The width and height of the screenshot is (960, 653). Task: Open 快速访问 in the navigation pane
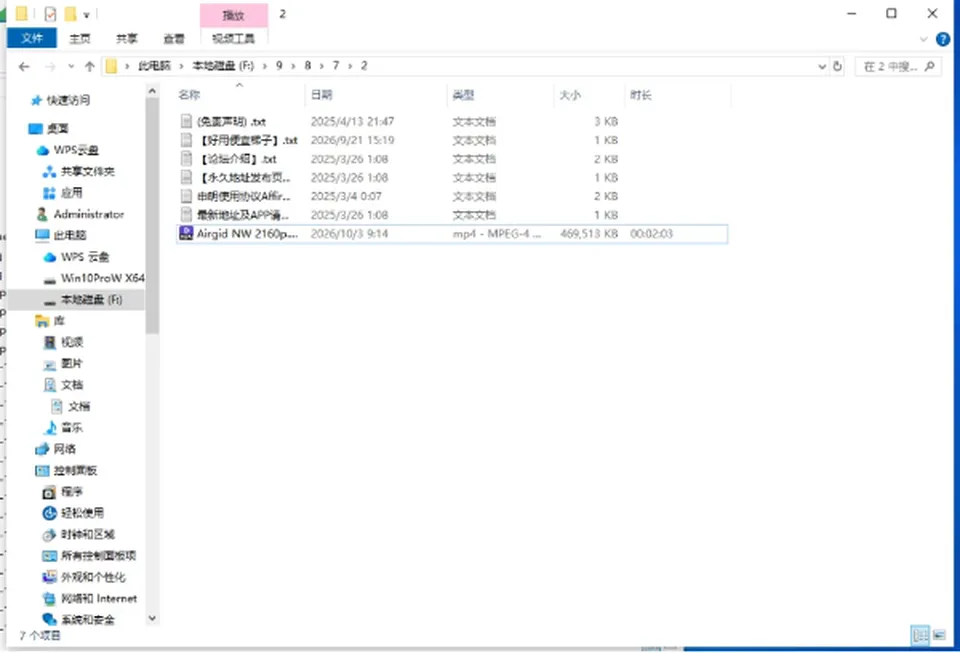(x=68, y=100)
